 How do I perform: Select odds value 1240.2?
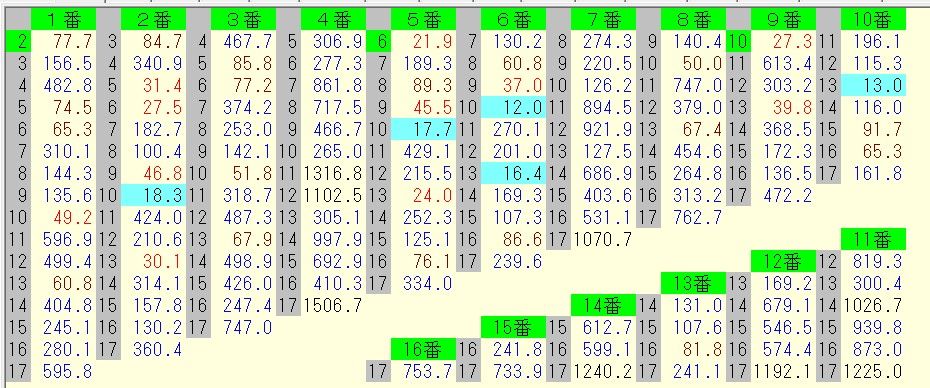tap(603, 371)
